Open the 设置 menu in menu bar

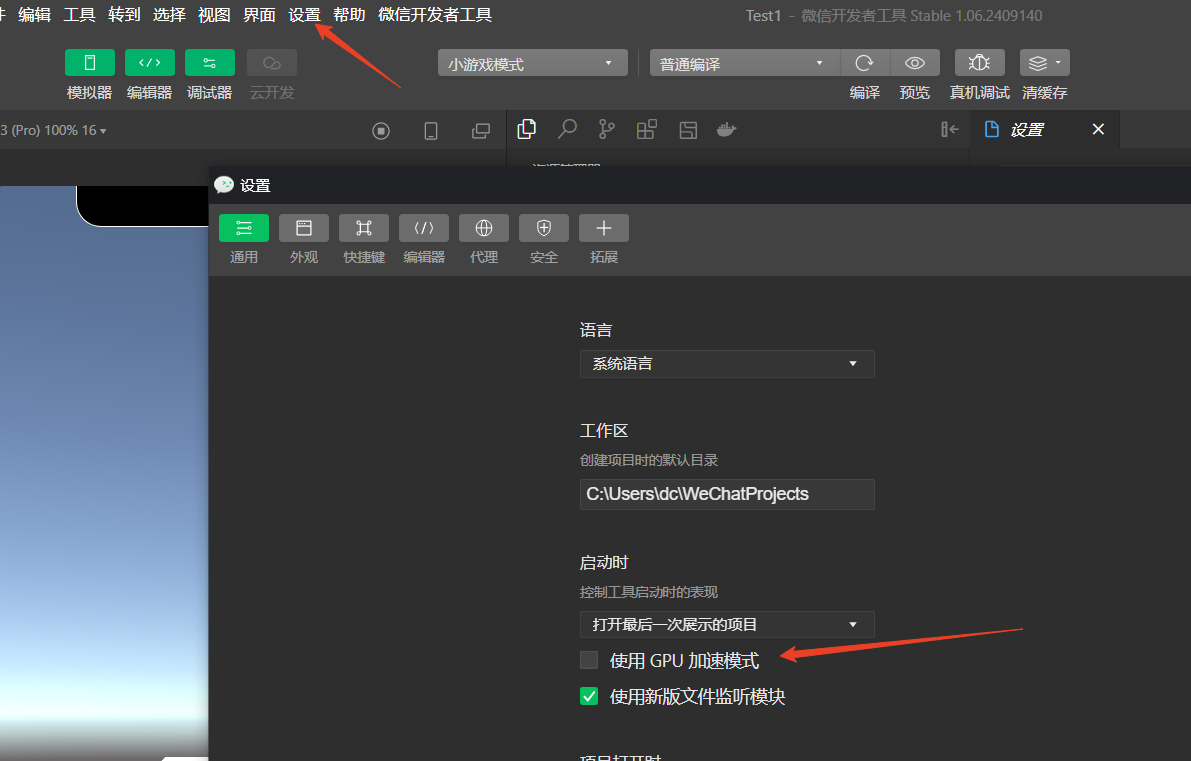tap(305, 15)
